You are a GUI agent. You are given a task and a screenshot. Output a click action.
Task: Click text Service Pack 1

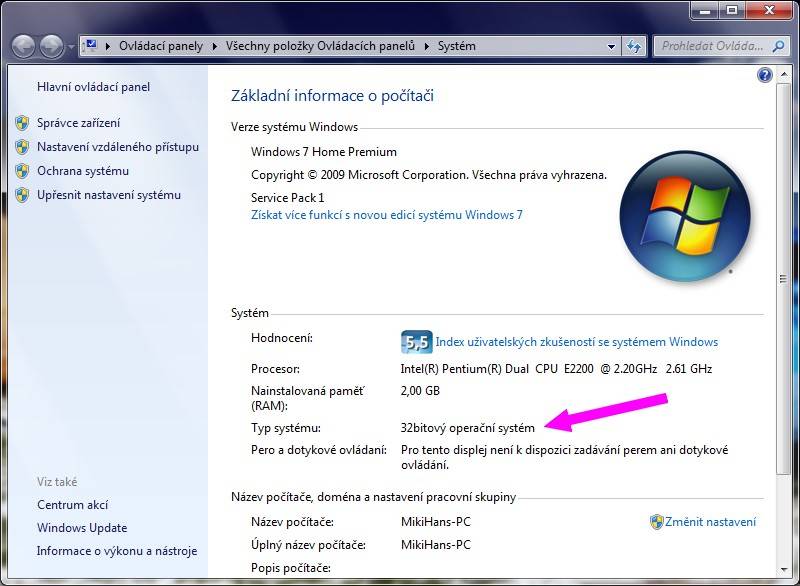point(287,198)
